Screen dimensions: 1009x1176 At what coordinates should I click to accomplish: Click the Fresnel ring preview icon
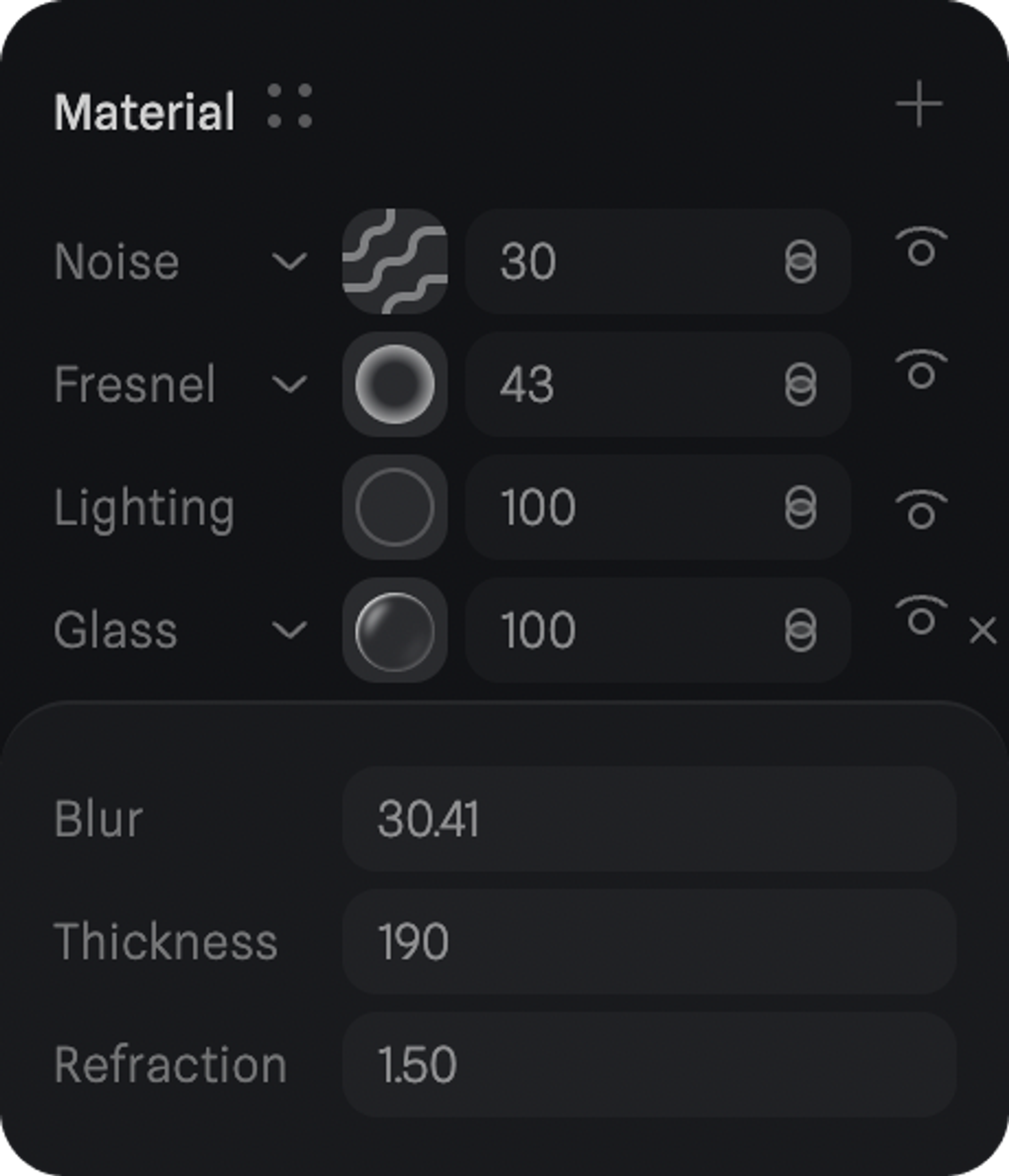[395, 384]
